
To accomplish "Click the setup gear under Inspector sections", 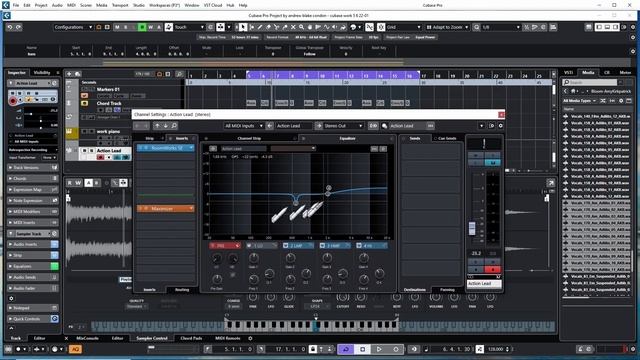I will 11,298.
